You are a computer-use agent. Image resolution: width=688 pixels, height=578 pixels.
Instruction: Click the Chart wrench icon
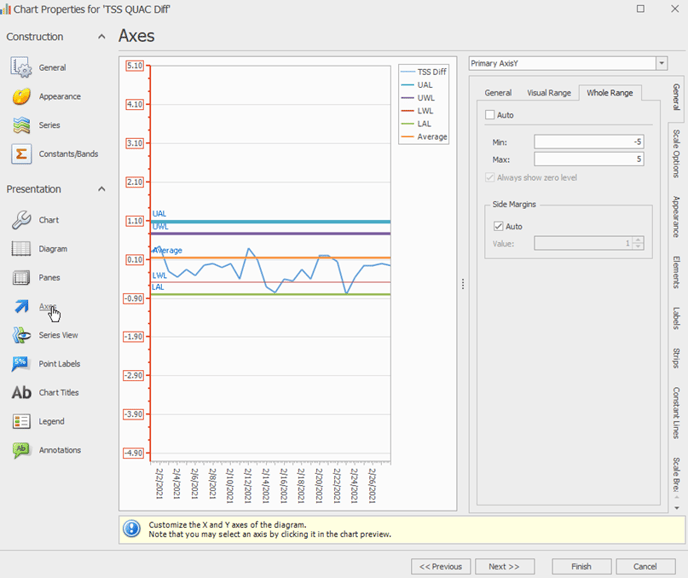[x=21, y=220]
